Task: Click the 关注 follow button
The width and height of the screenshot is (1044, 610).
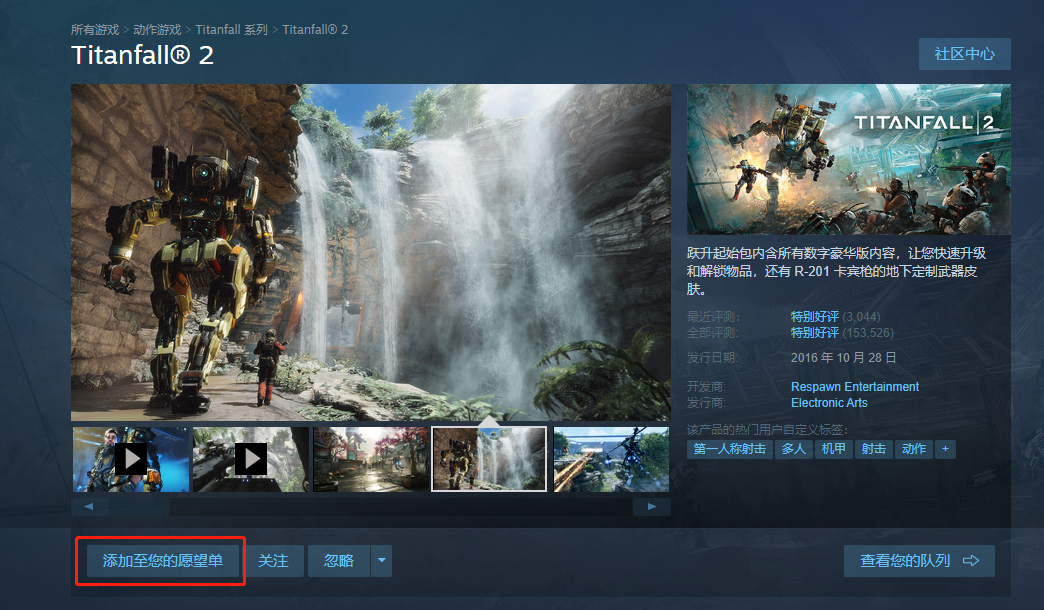Action: coord(273,561)
